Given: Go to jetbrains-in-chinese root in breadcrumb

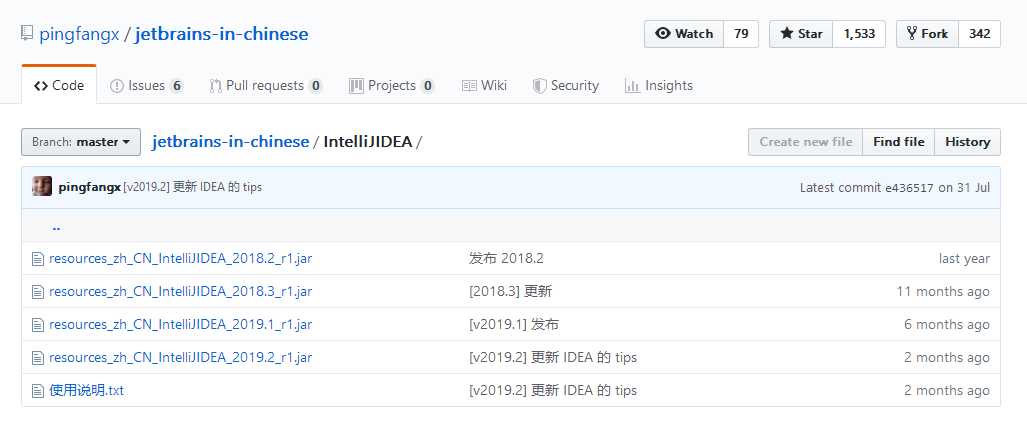Looking at the screenshot, I should tap(230, 141).
